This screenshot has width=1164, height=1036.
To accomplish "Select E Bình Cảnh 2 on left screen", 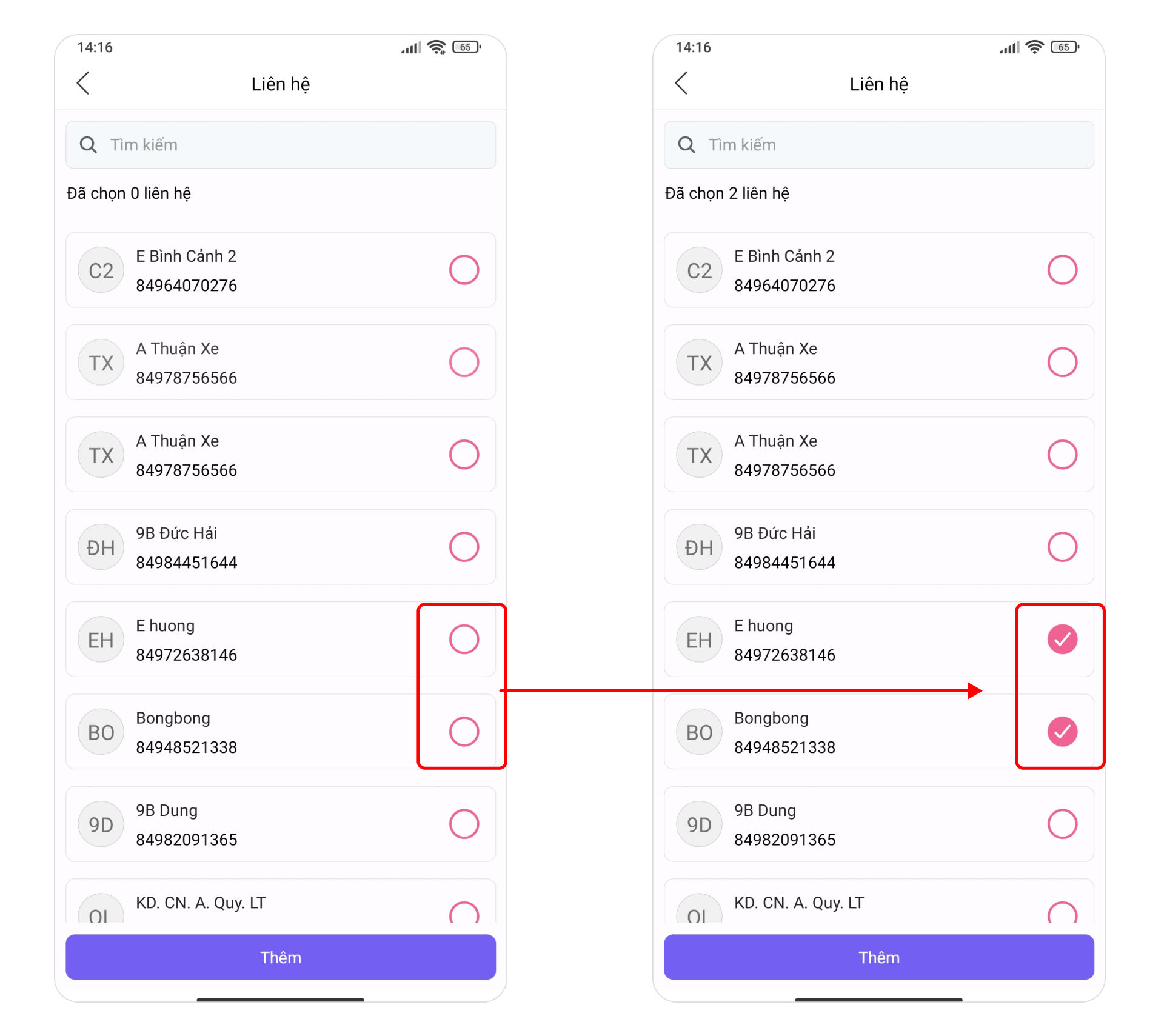I will click(464, 270).
